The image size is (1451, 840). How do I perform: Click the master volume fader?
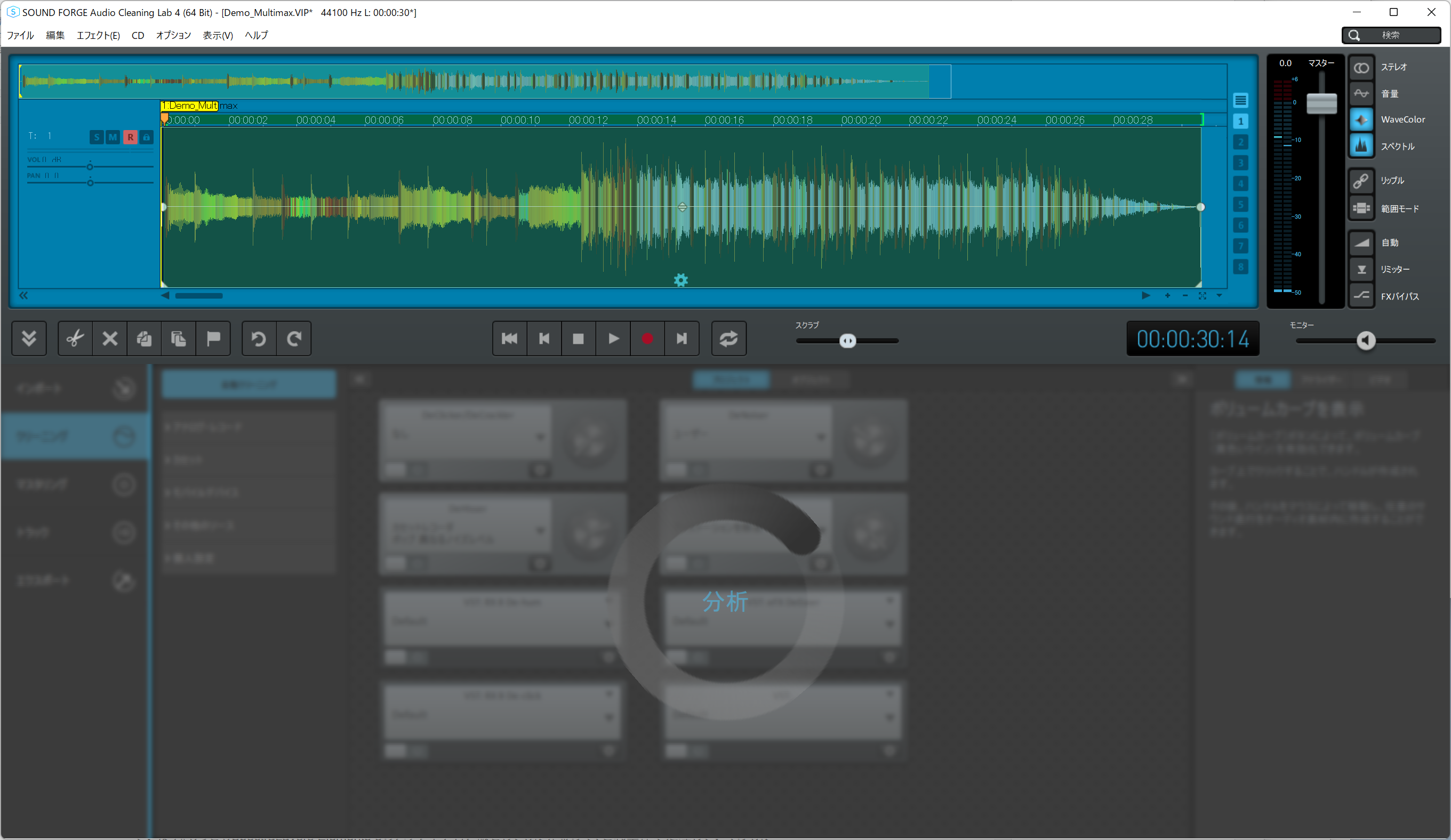pyautogui.click(x=1321, y=103)
